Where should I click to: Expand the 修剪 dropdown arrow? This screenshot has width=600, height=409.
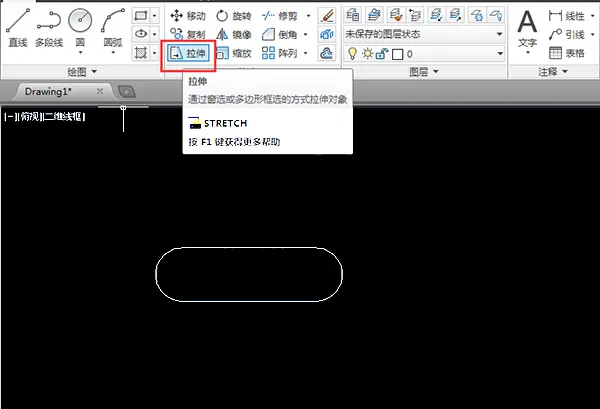308,16
